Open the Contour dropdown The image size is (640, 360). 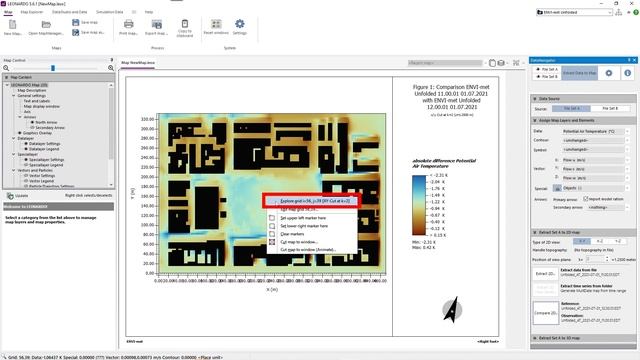595,140
